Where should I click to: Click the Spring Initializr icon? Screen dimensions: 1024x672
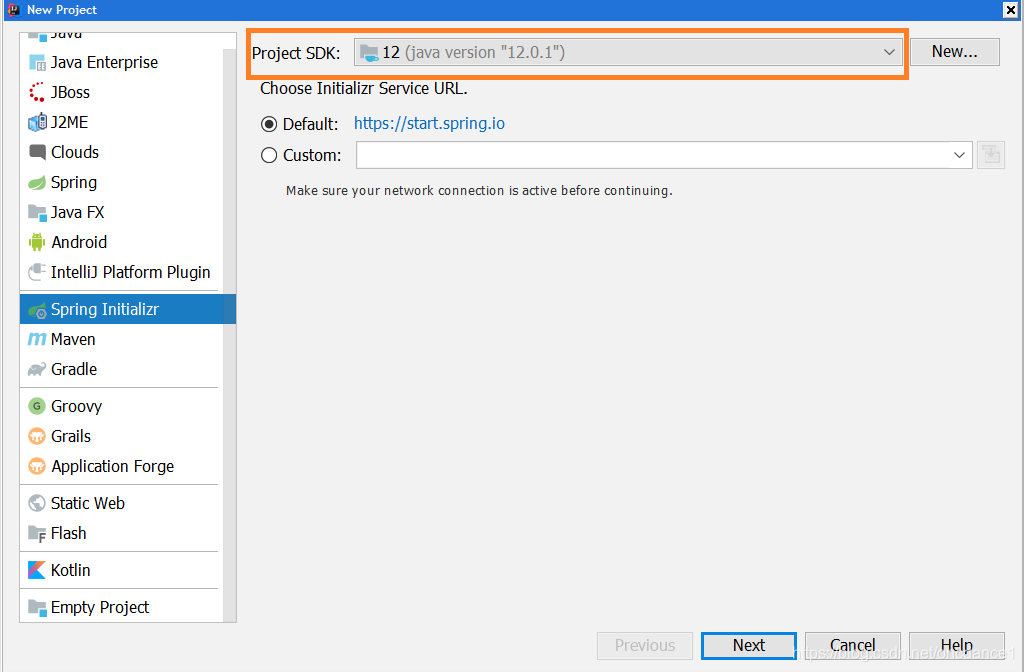click(37, 310)
